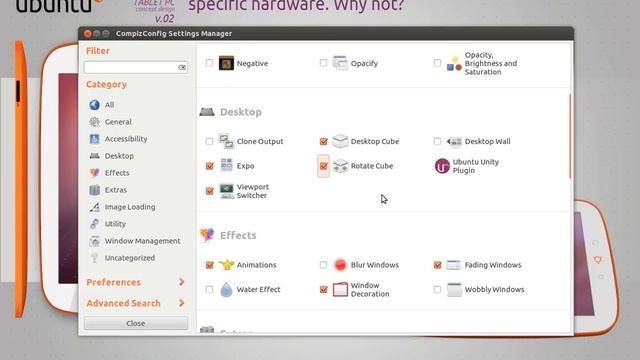Enable the Negative plugin checkbox

click(x=209, y=63)
